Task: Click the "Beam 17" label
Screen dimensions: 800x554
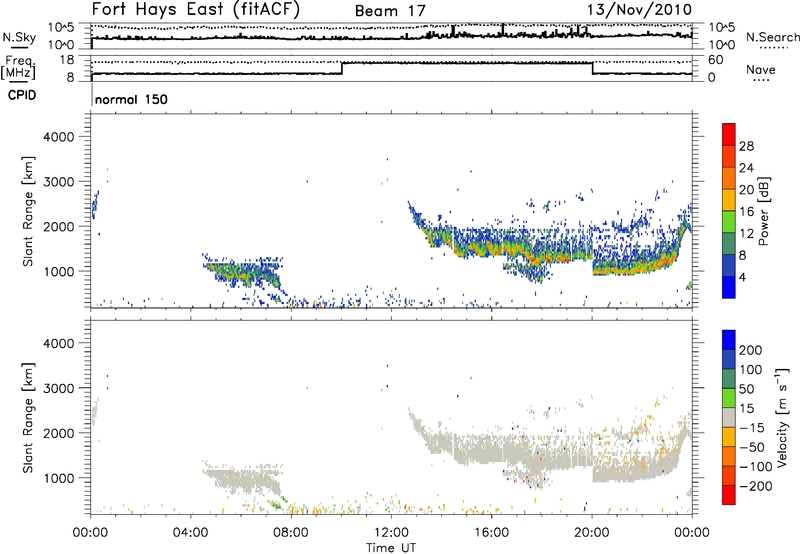Action: tap(390, 11)
